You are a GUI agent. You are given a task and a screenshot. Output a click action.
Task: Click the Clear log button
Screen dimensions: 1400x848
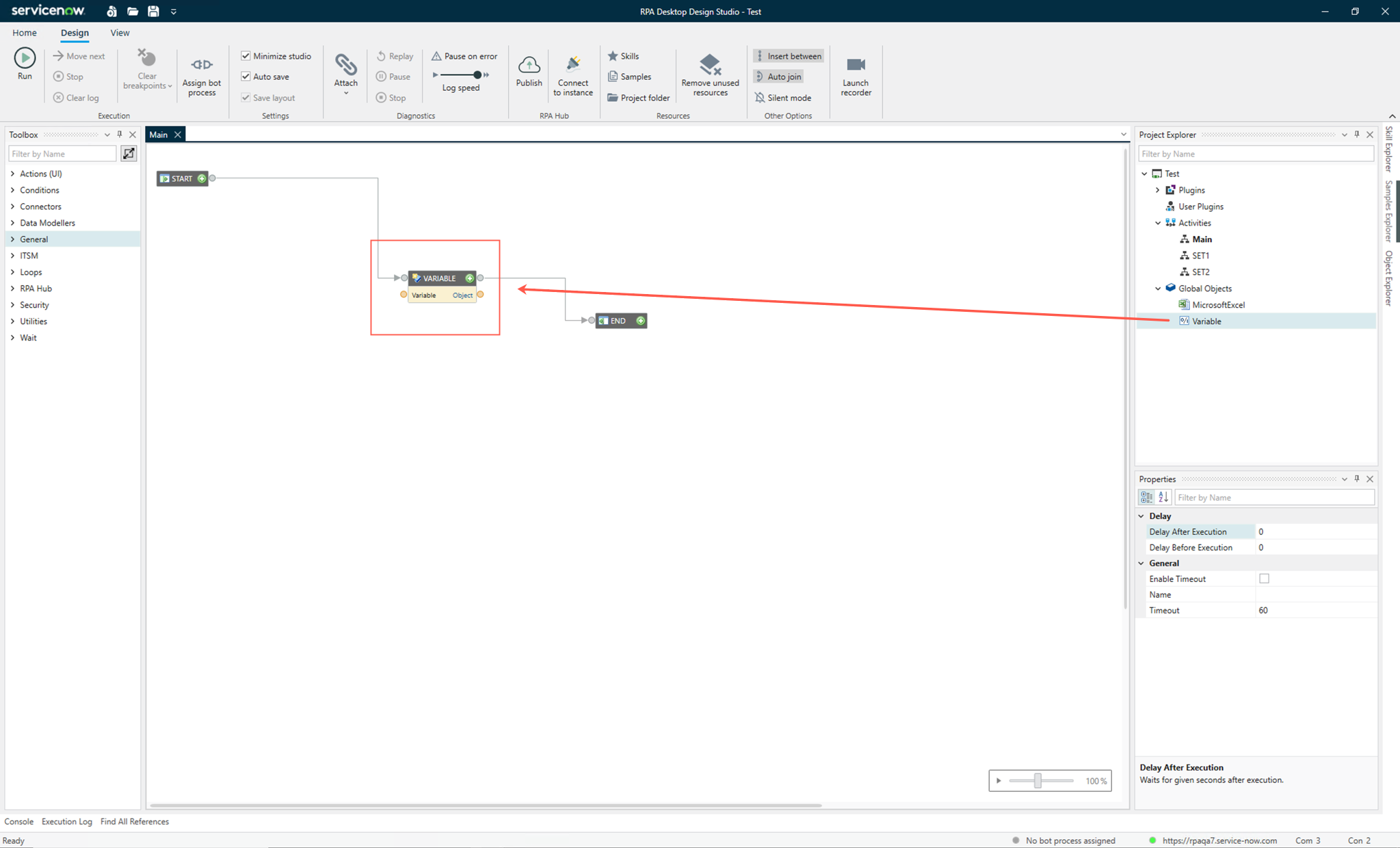click(x=76, y=98)
